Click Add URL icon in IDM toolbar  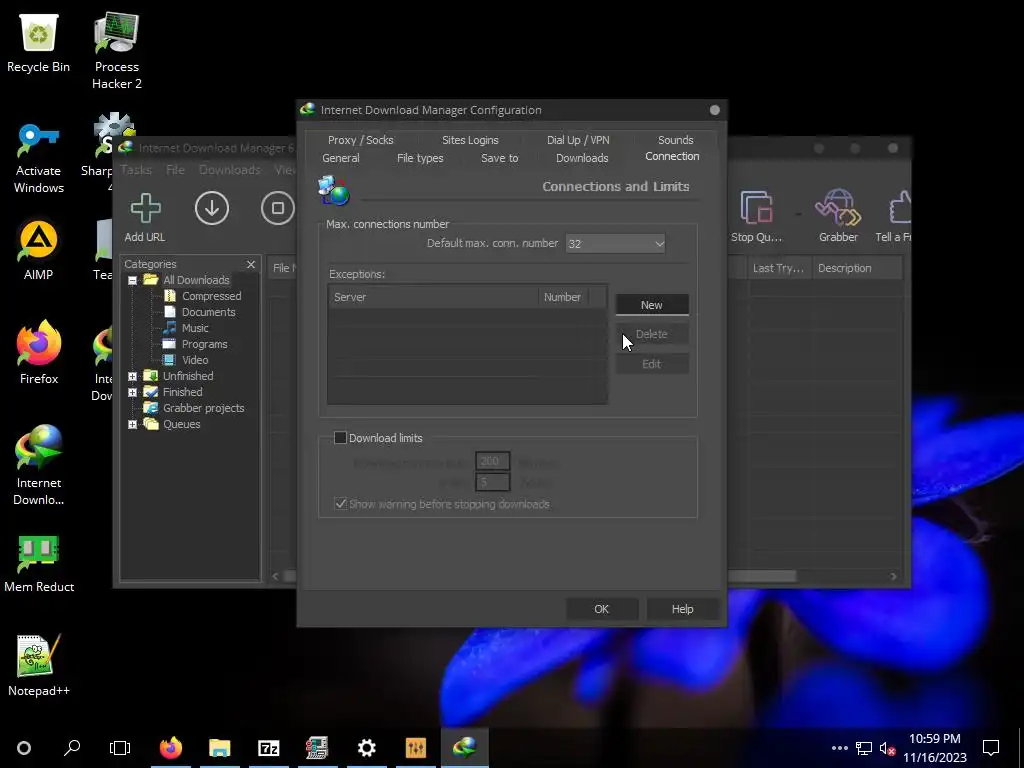coord(145,208)
